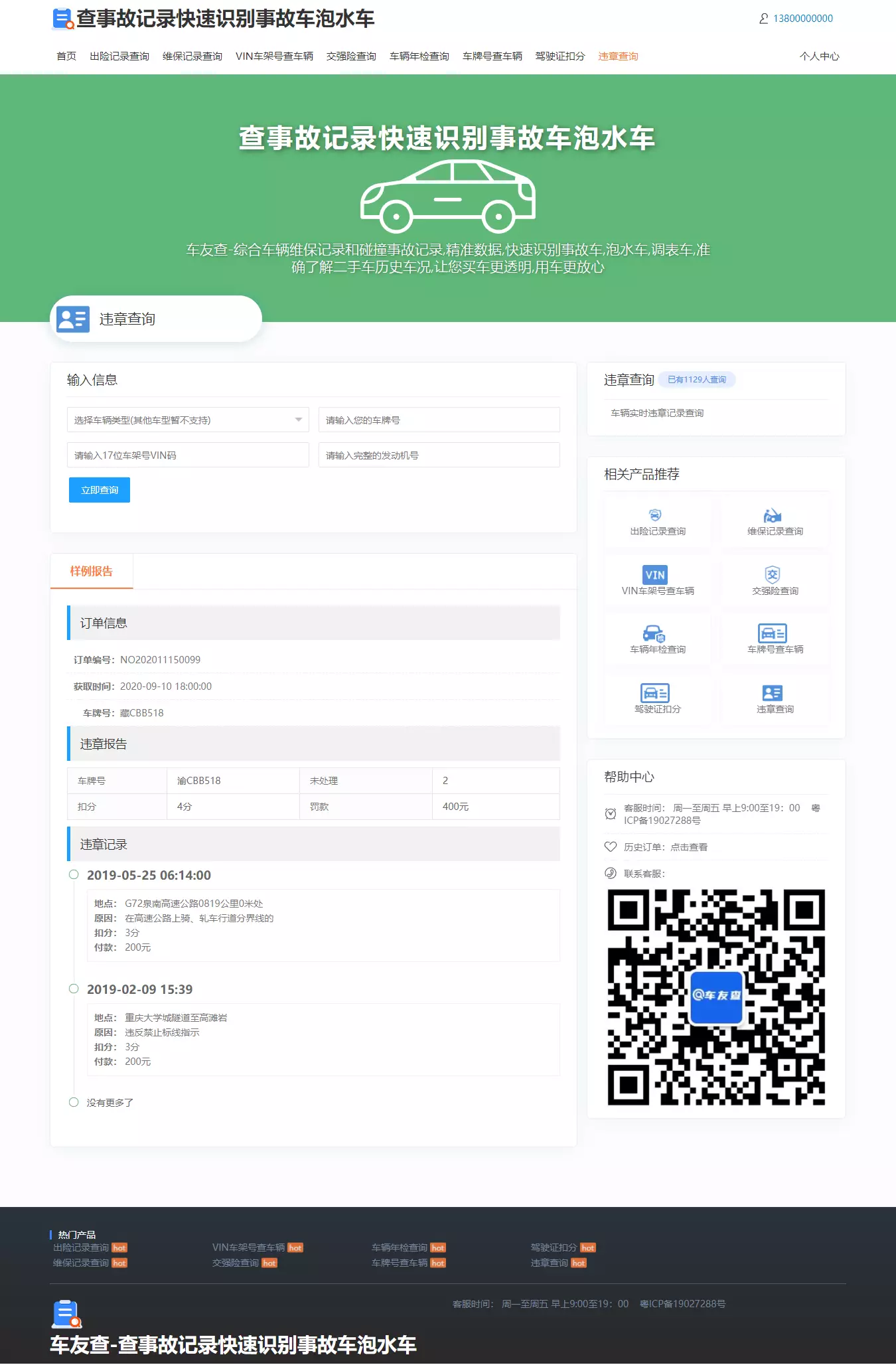Open 驾驶证扣分 in top navigation

560,56
